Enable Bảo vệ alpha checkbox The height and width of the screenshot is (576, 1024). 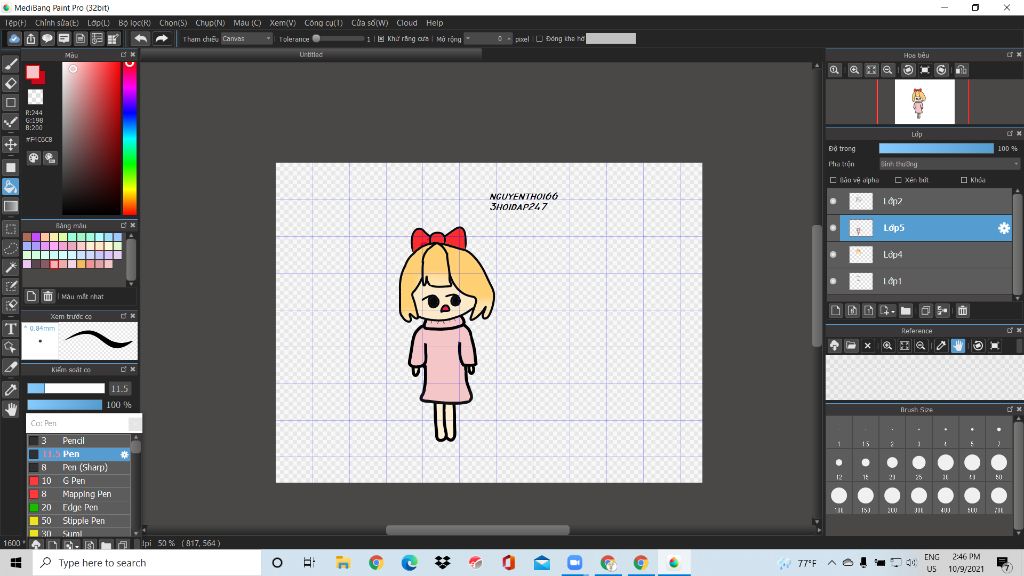point(833,180)
